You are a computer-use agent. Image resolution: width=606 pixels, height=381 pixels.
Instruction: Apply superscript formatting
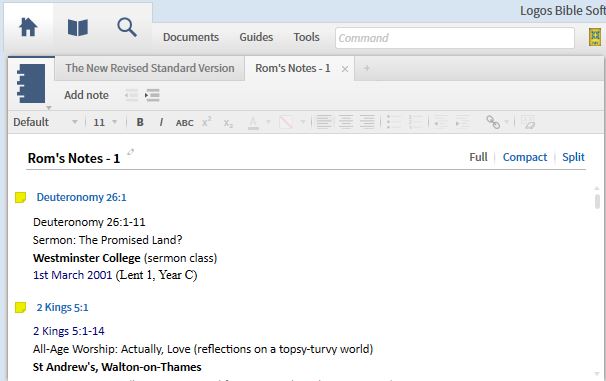206,122
